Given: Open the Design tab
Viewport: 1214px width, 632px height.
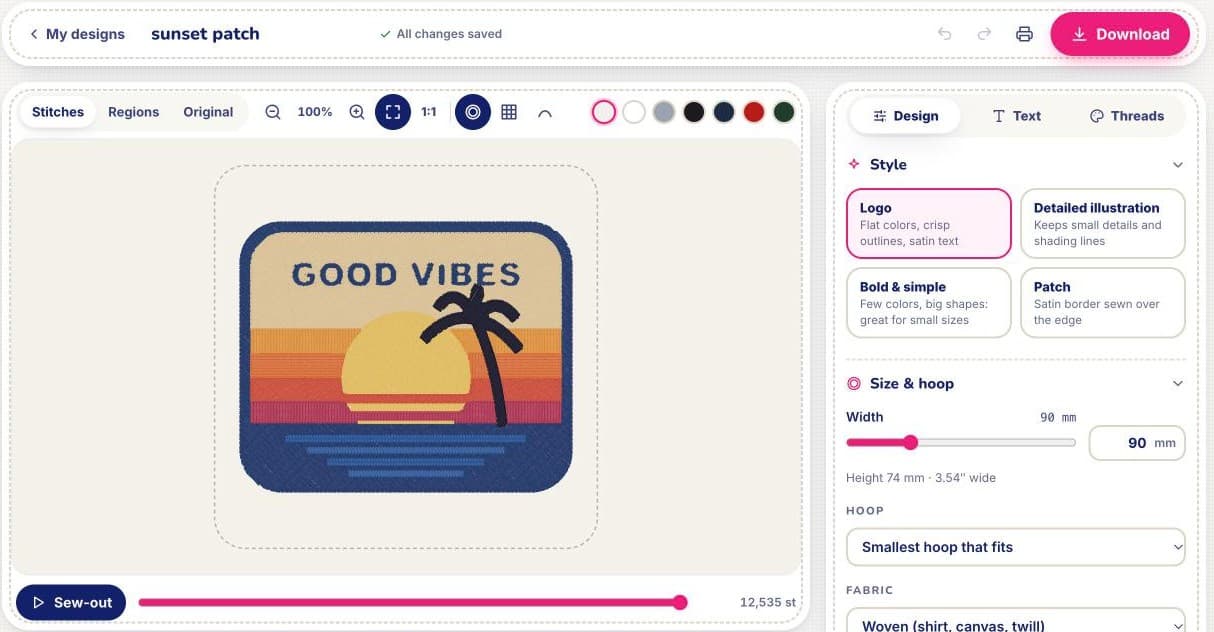Looking at the screenshot, I should click(x=905, y=116).
